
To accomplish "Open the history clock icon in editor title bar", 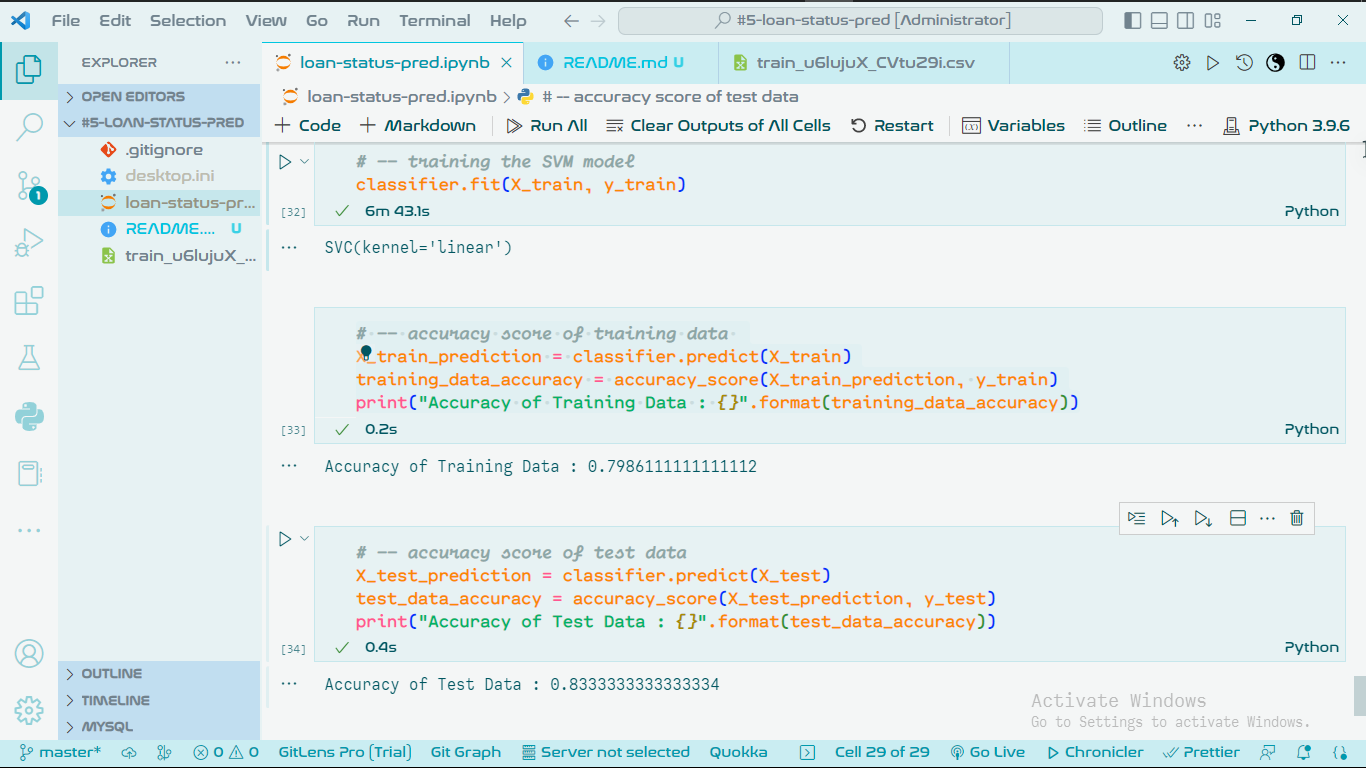I will (x=1244, y=62).
